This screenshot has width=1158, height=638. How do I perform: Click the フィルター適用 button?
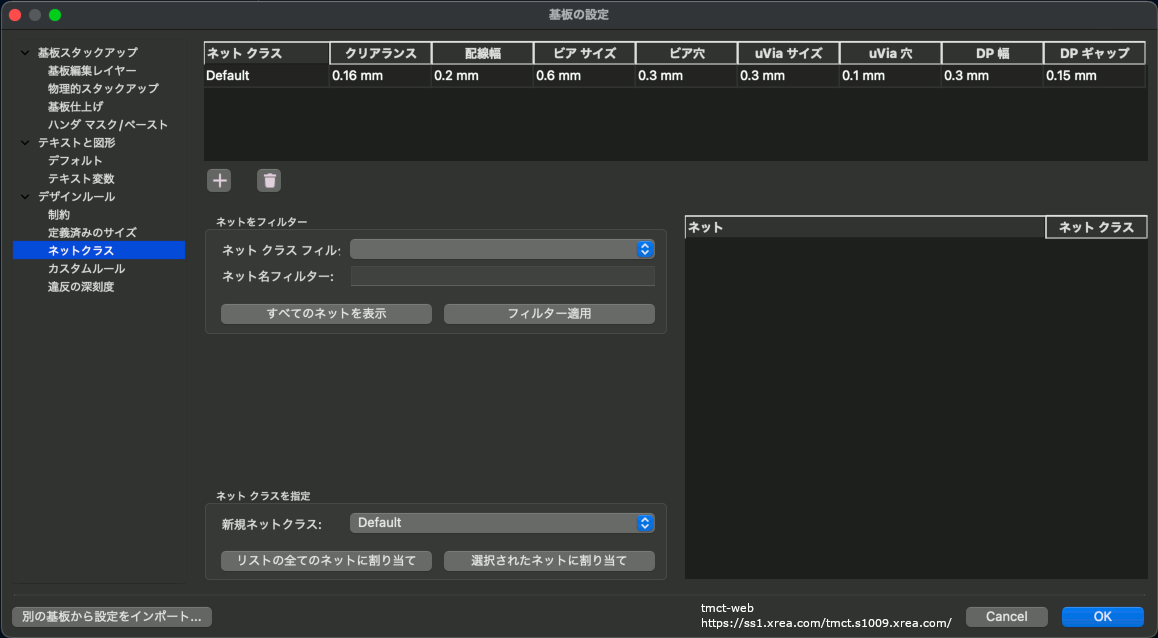[x=549, y=314]
